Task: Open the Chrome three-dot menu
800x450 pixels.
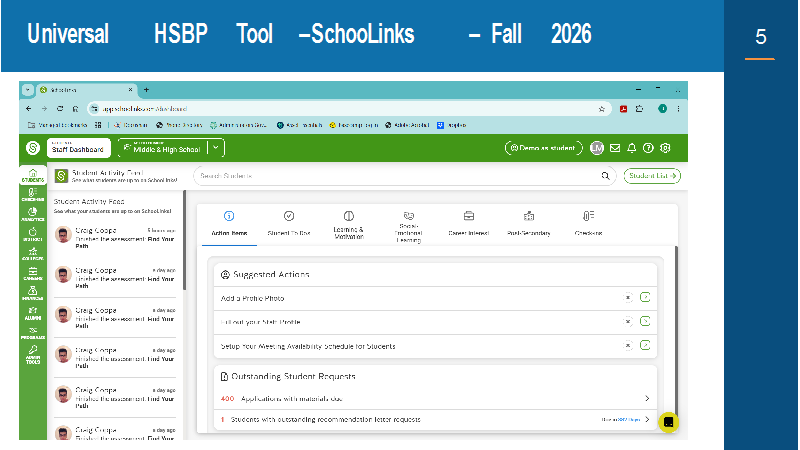Action: pyautogui.click(x=678, y=109)
